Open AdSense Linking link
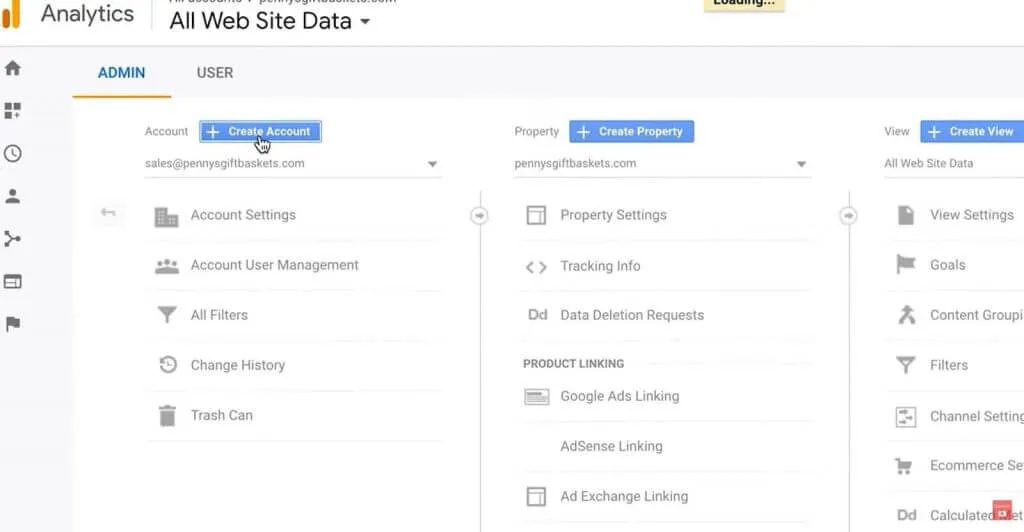1024x532 pixels. (x=611, y=446)
